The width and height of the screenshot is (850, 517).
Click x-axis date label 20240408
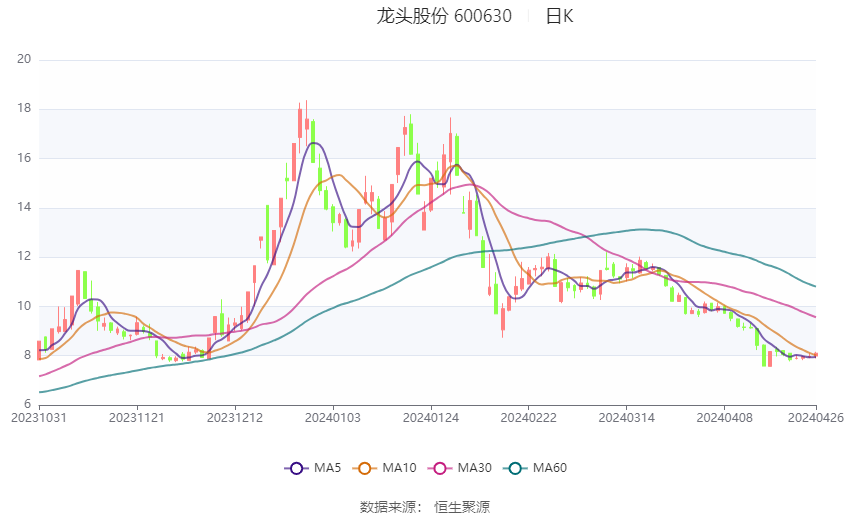[x=725, y=418]
